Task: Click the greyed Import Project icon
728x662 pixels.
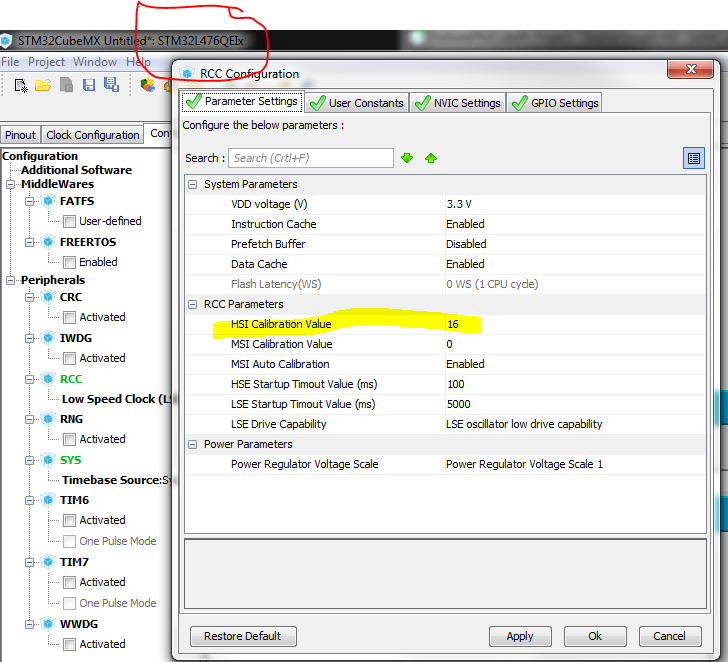Action: coord(66,85)
